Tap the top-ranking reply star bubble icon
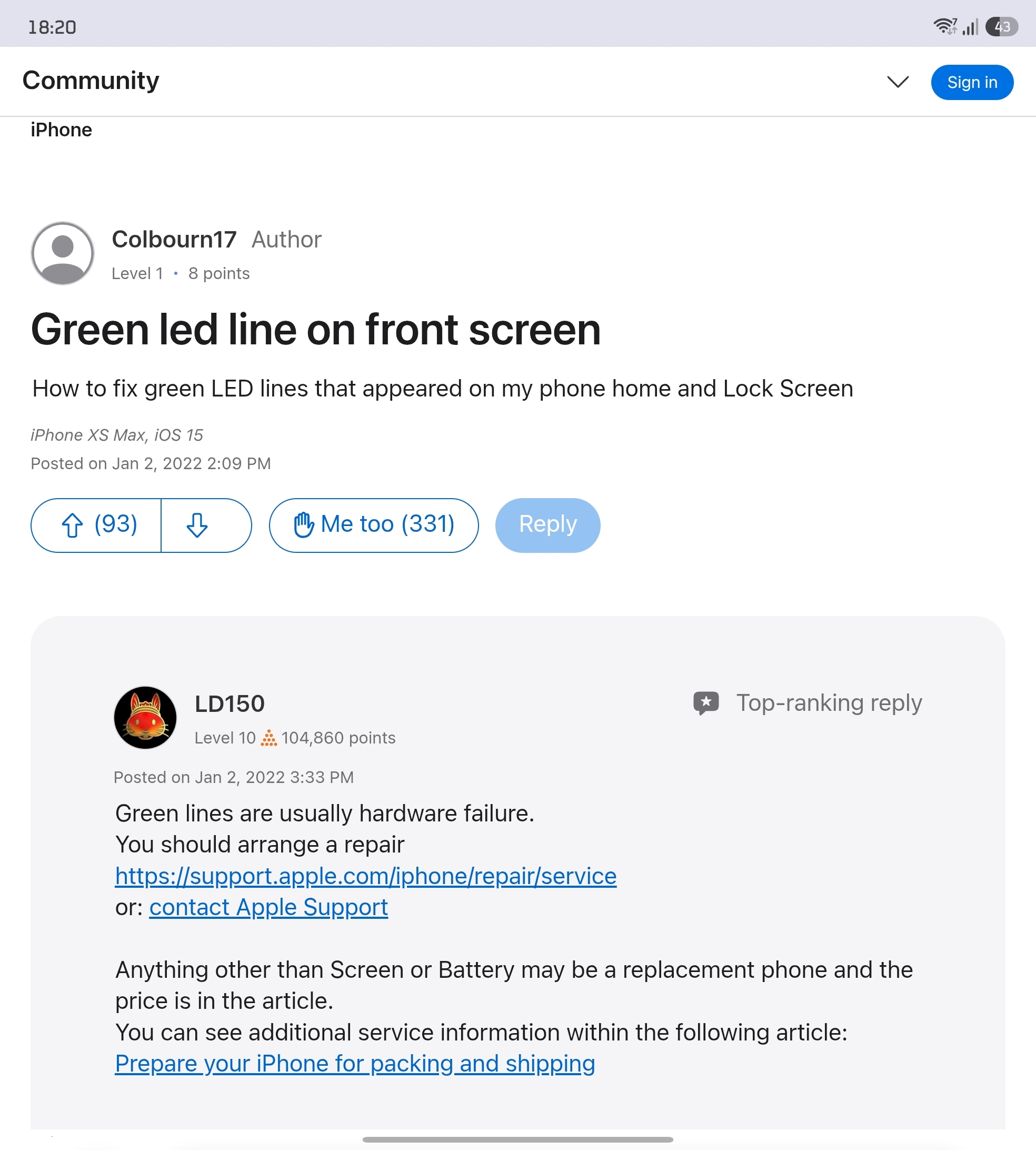This screenshot has height=1150, width=1036. [x=706, y=702]
